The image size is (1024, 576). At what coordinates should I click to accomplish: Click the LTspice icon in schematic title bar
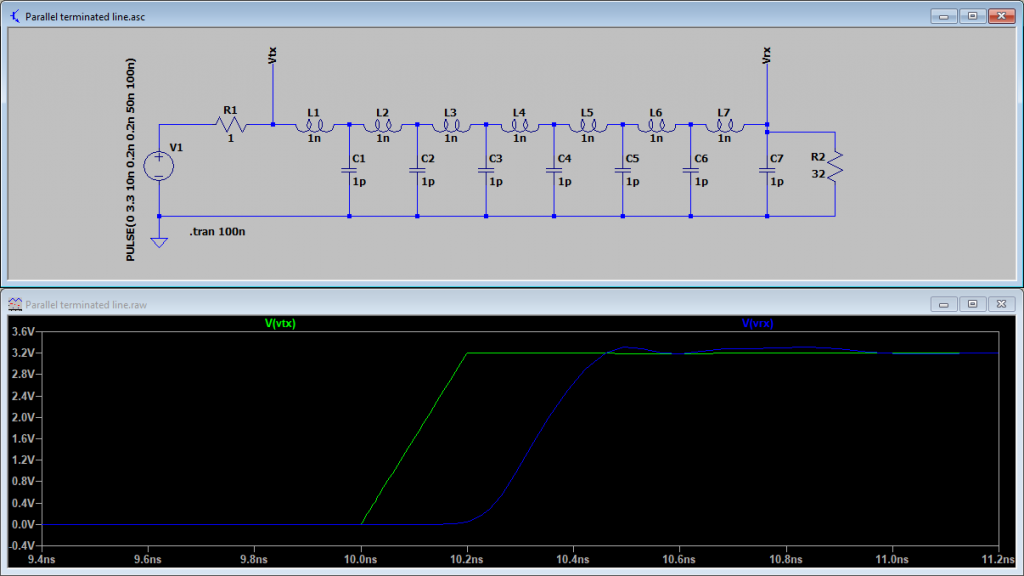point(14,16)
